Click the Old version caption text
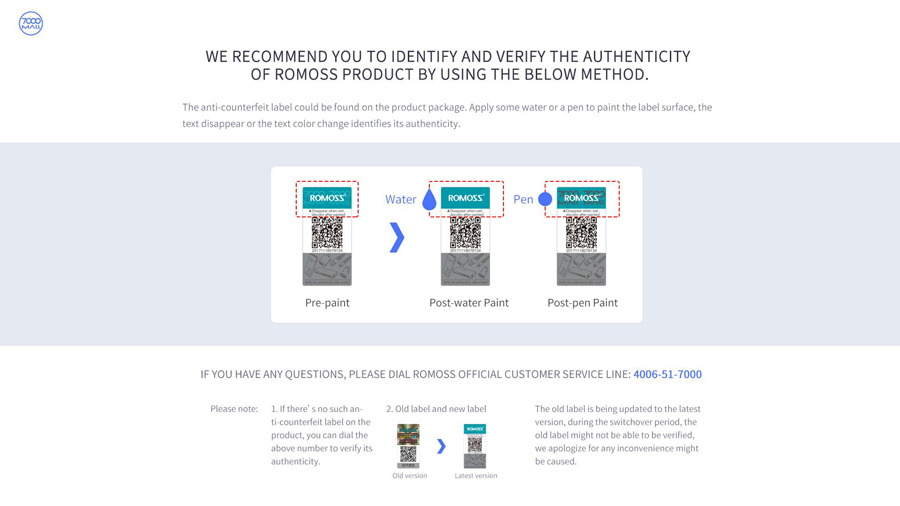The image size is (900, 506). pyautogui.click(x=409, y=476)
